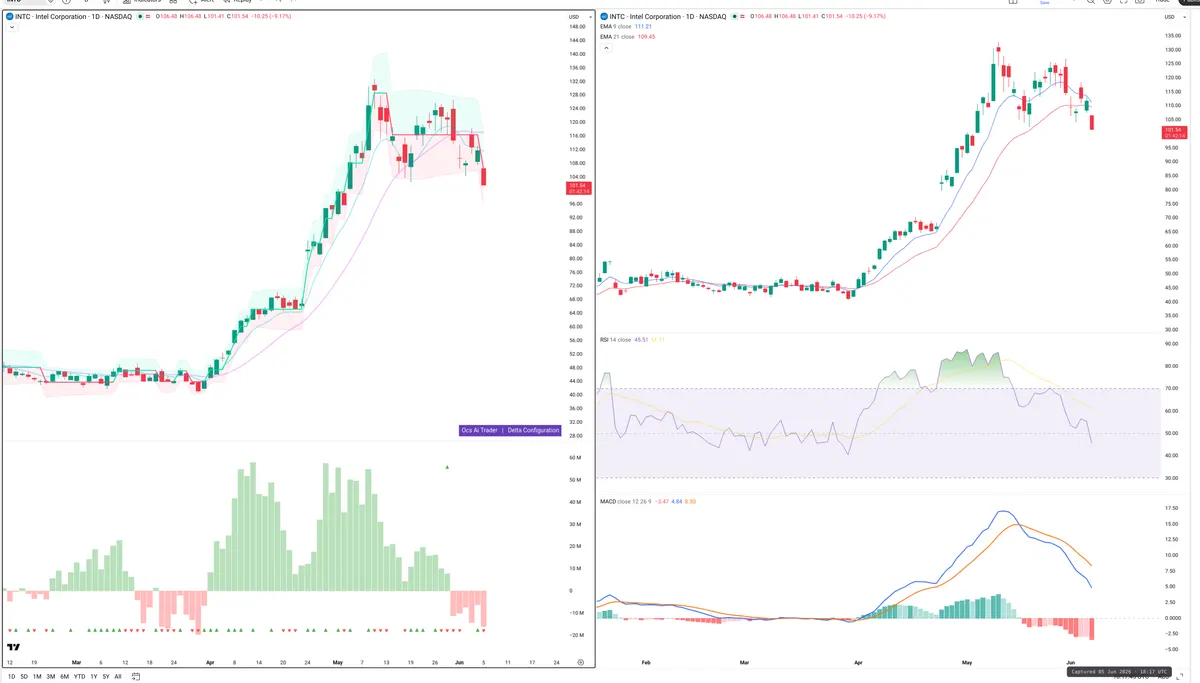1200x683 pixels.
Task: Click the Detta Configuration label
Action: [533, 430]
